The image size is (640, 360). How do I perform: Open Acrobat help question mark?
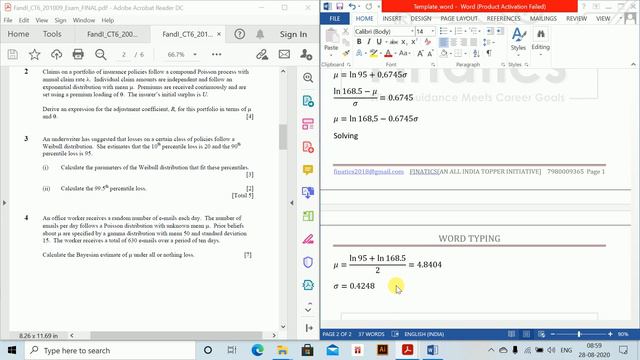tap(240, 34)
